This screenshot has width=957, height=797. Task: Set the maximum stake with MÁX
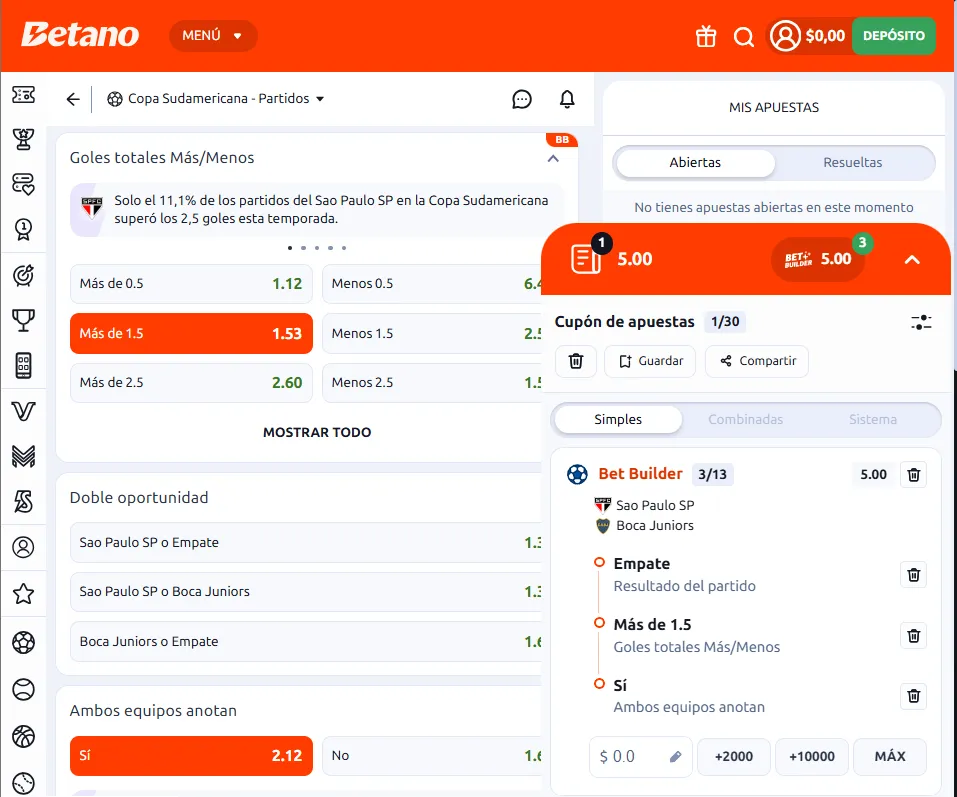click(x=890, y=757)
